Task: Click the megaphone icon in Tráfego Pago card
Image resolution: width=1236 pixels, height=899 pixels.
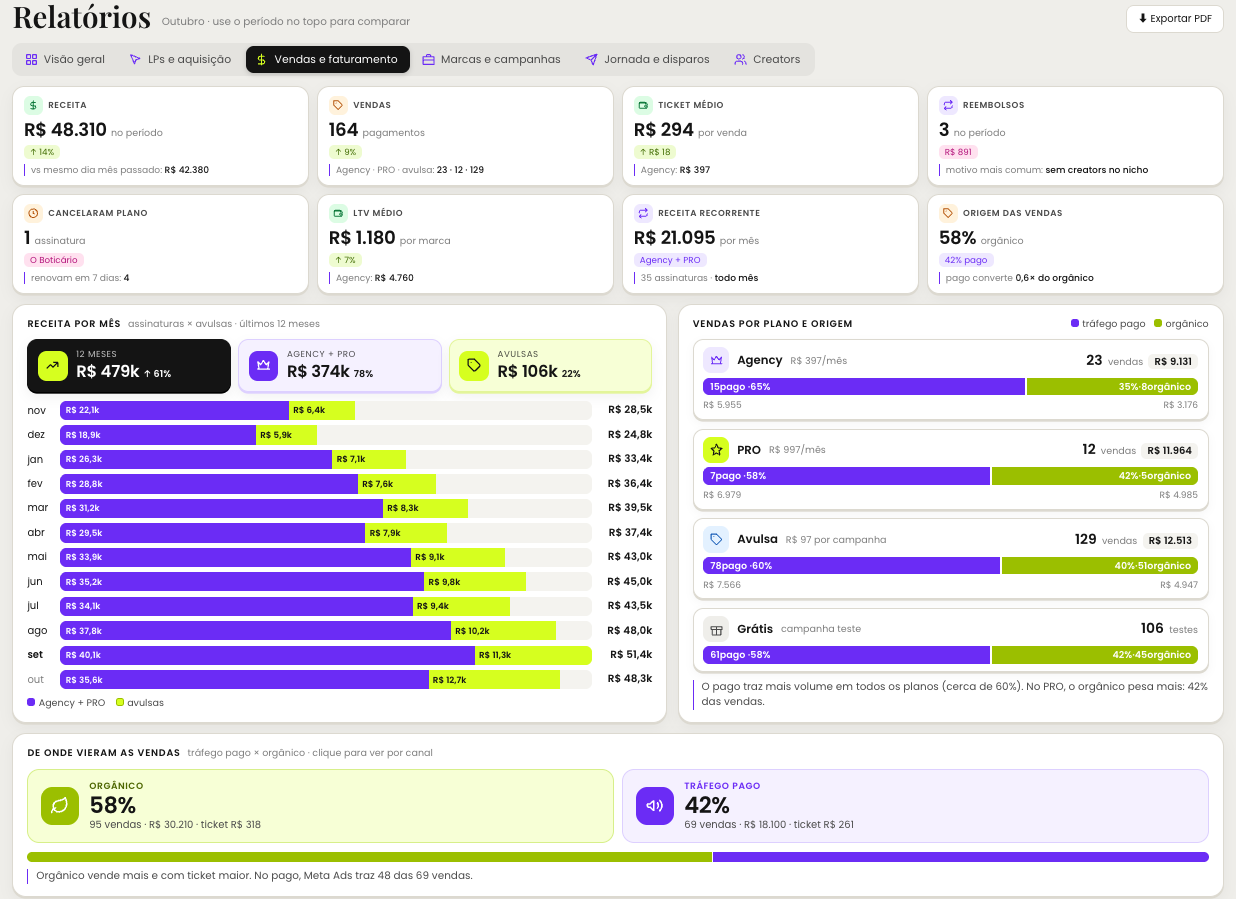Action: click(655, 806)
